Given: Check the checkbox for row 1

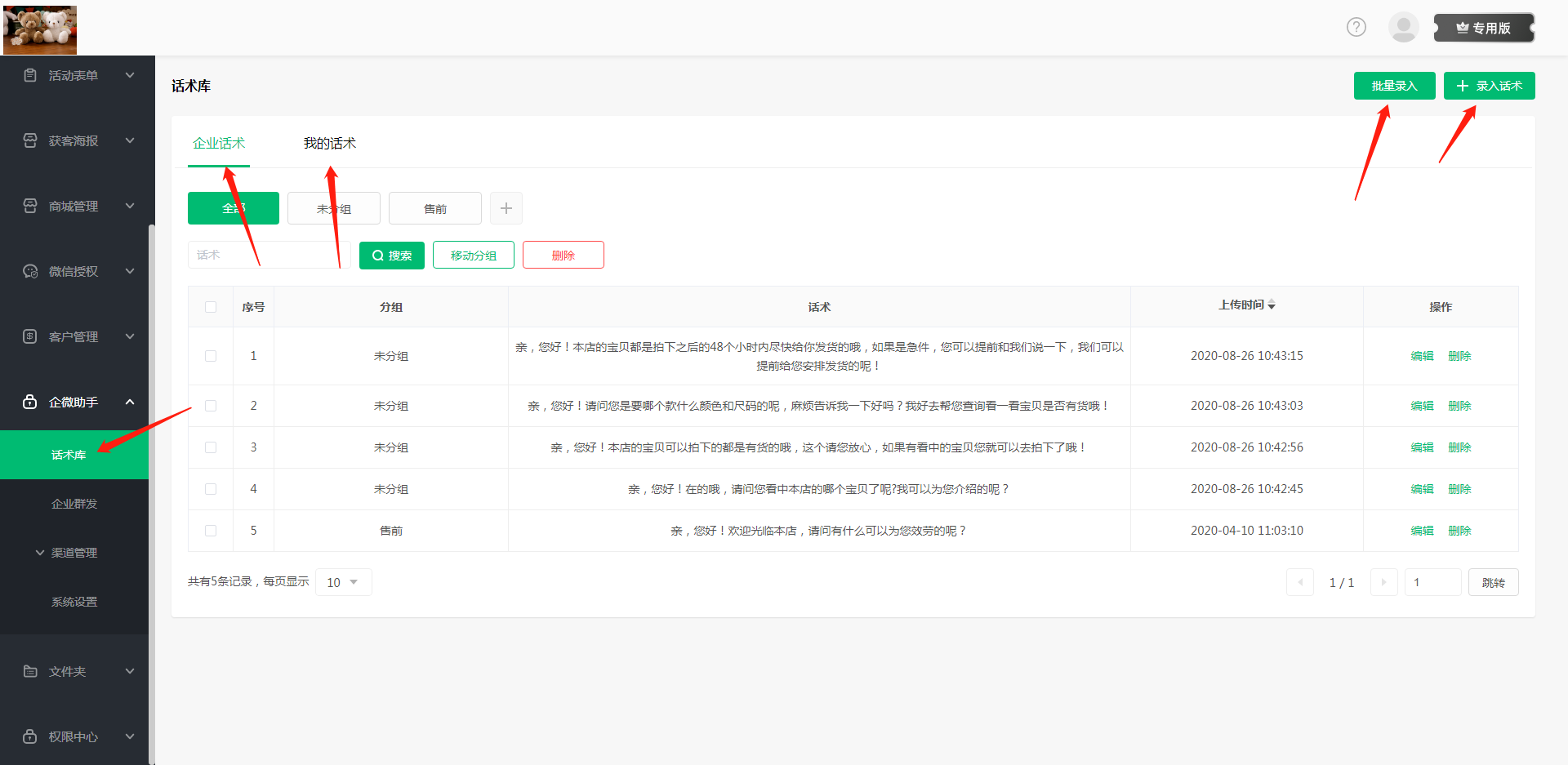Looking at the screenshot, I should click(x=211, y=356).
